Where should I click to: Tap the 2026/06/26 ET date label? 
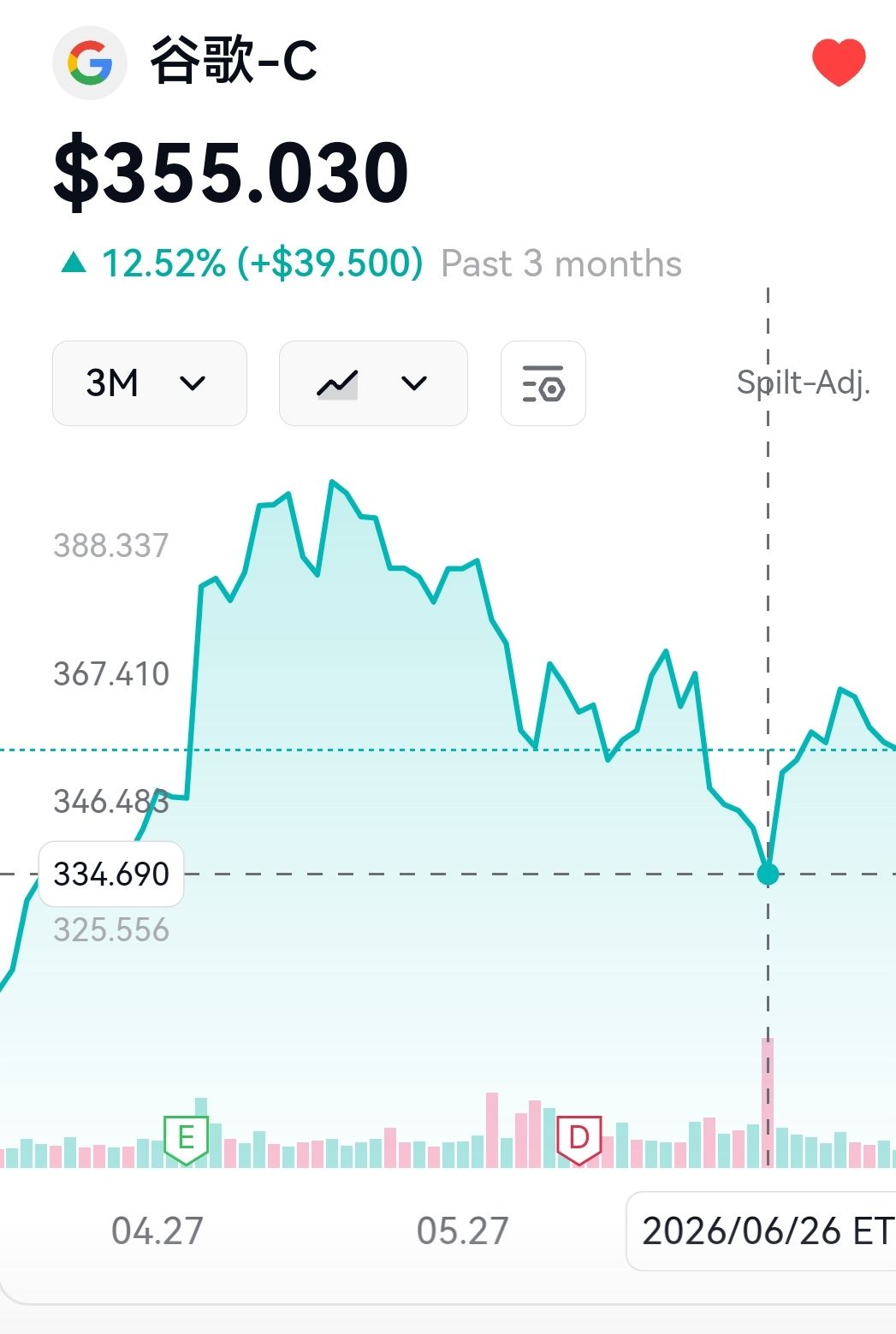point(764,1230)
